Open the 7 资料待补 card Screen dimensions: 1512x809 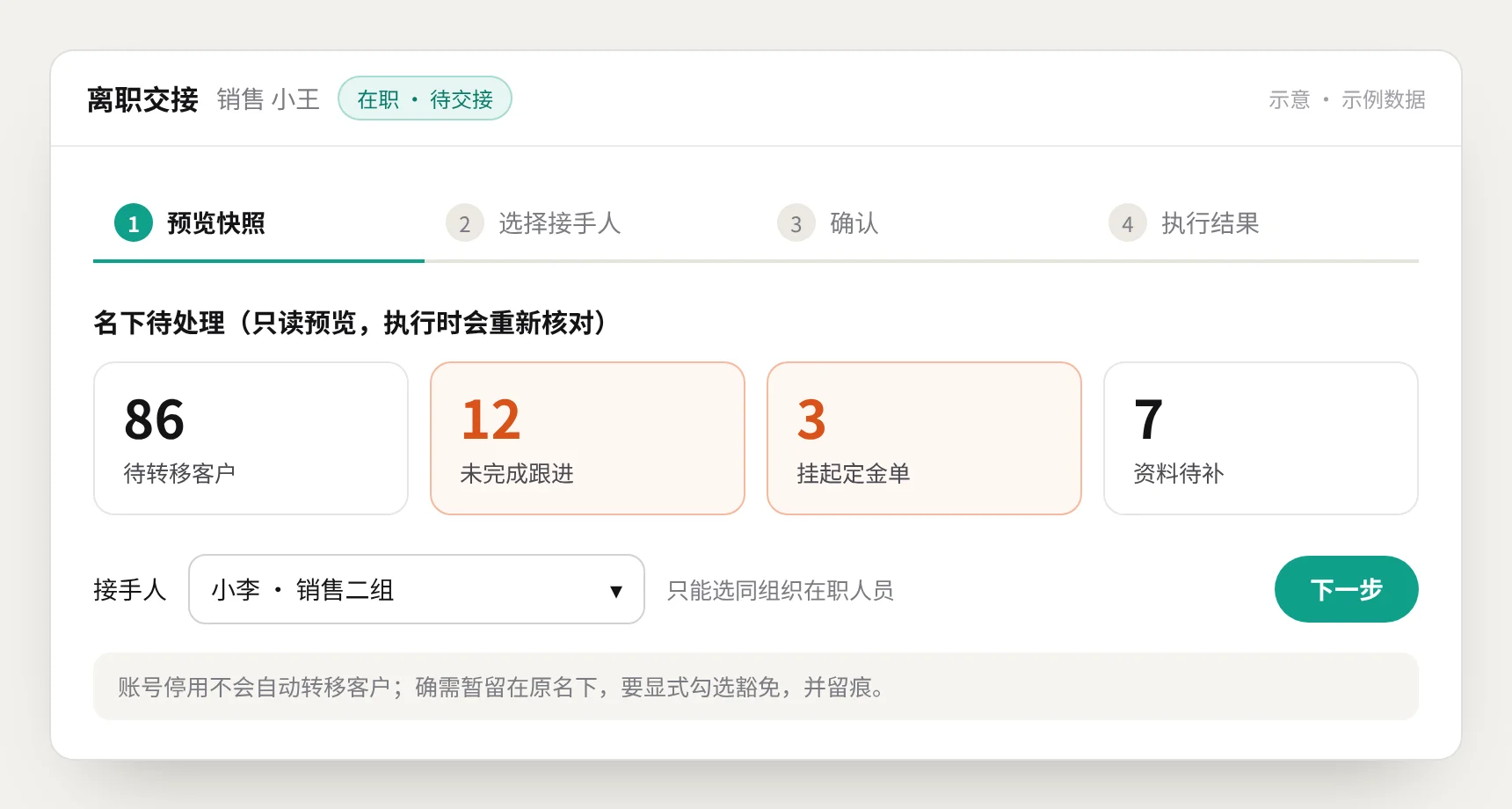pos(1261,438)
